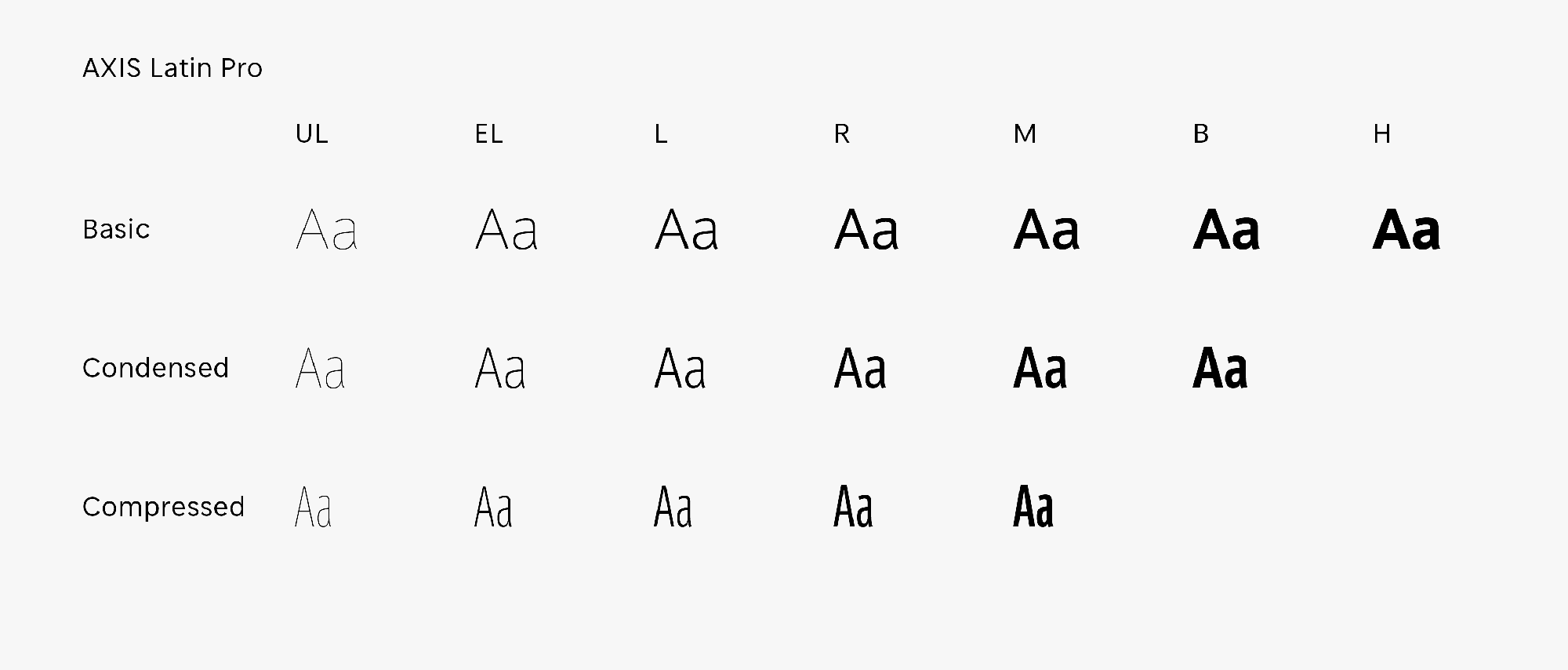Click the UL column header
Viewport: 1568px width, 670px height.
click(312, 134)
